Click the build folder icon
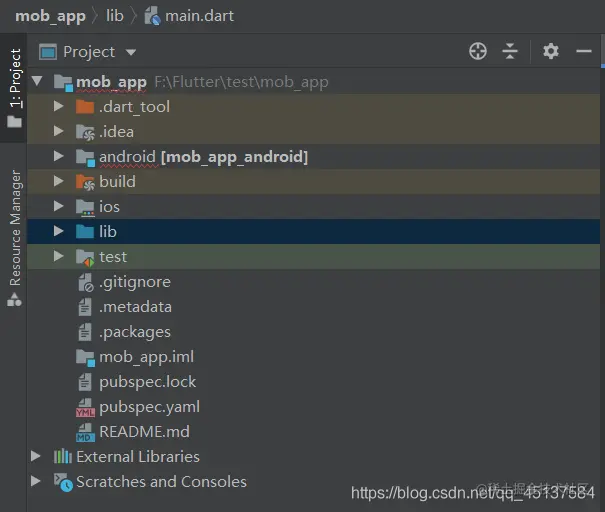The width and height of the screenshot is (605, 512). point(85,182)
